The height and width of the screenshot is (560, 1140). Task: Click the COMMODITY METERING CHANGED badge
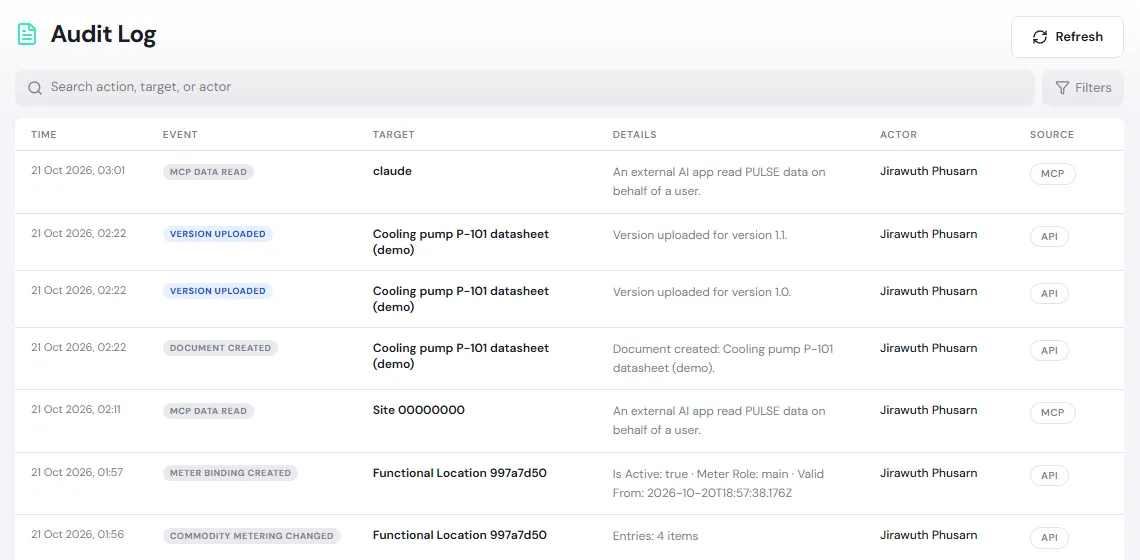point(252,536)
